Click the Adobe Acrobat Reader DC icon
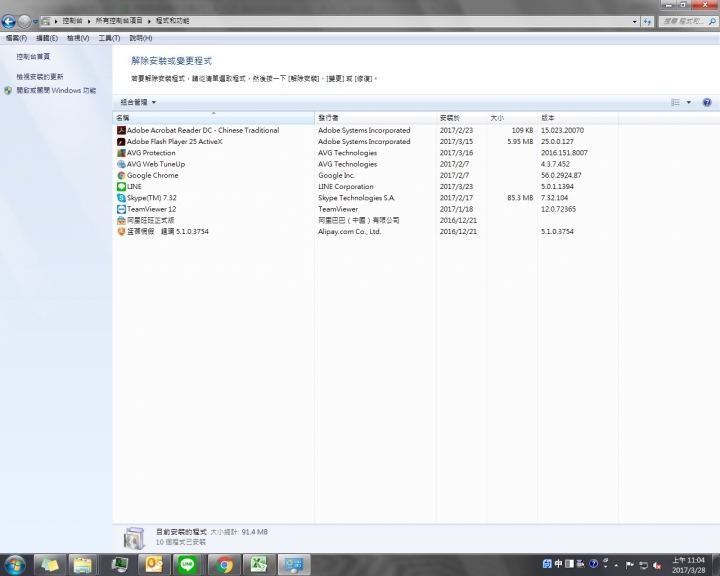 click(x=121, y=130)
